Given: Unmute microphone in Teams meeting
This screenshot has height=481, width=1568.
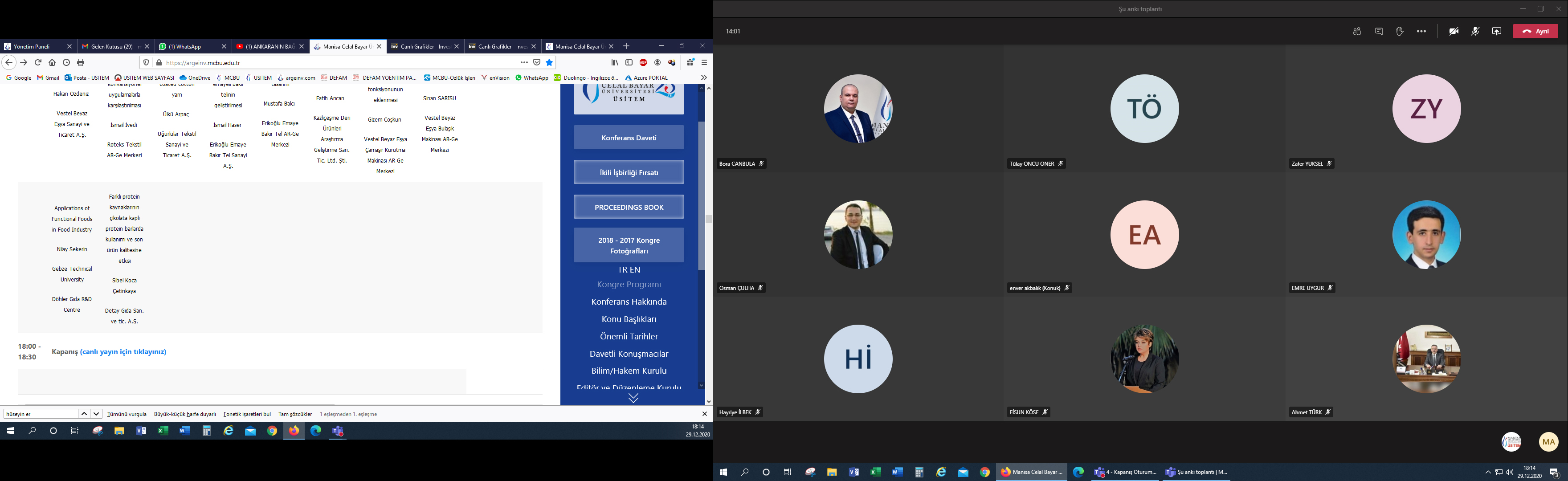Looking at the screenshot, I should click(1475, 32).
